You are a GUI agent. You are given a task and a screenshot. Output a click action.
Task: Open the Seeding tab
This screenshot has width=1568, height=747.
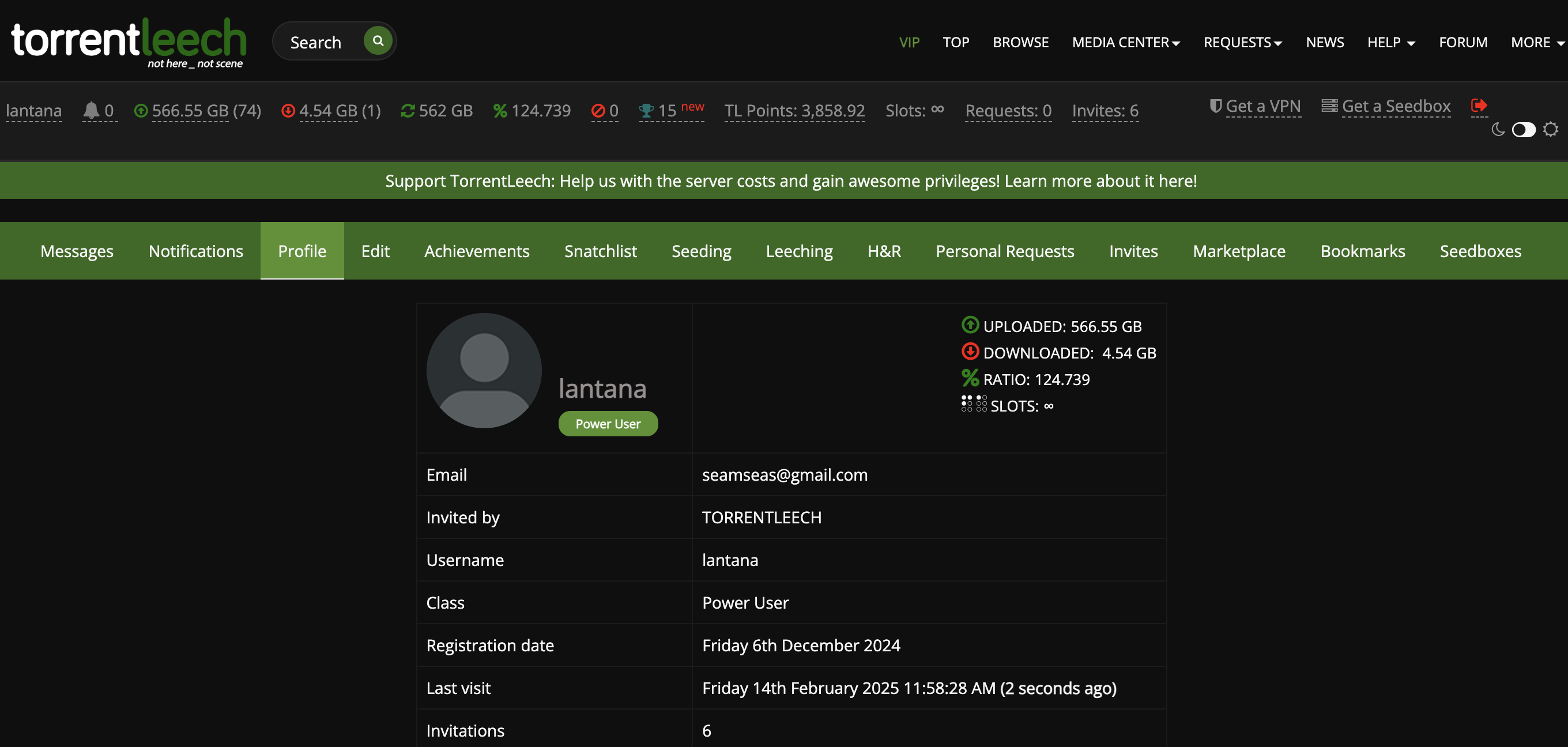701,251
